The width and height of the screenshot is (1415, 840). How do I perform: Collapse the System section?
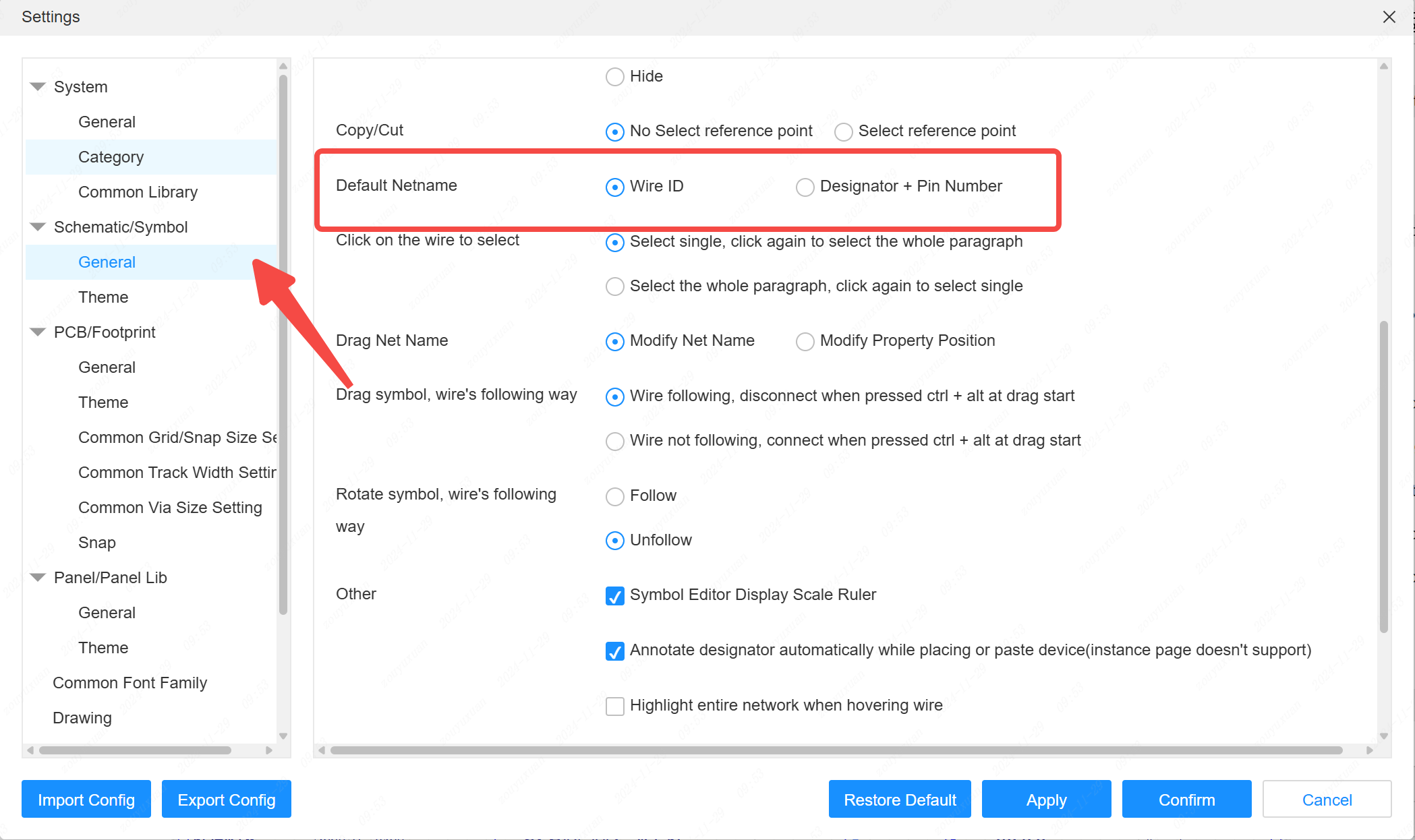(38, 86)
